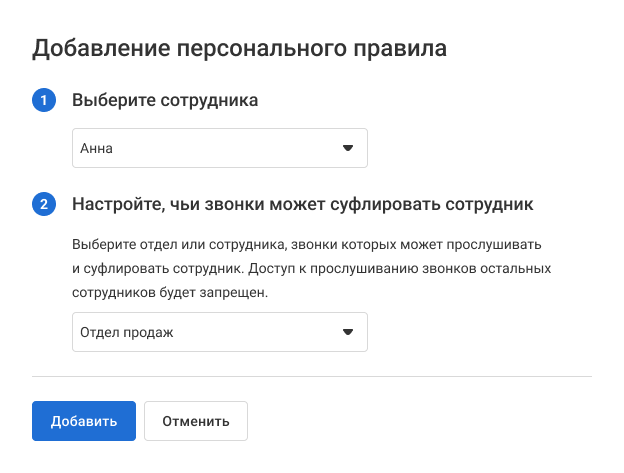Viewport: 624px width, 473px height.
Task: Click the description line starting и суфлировать
Action: (311, 269)
